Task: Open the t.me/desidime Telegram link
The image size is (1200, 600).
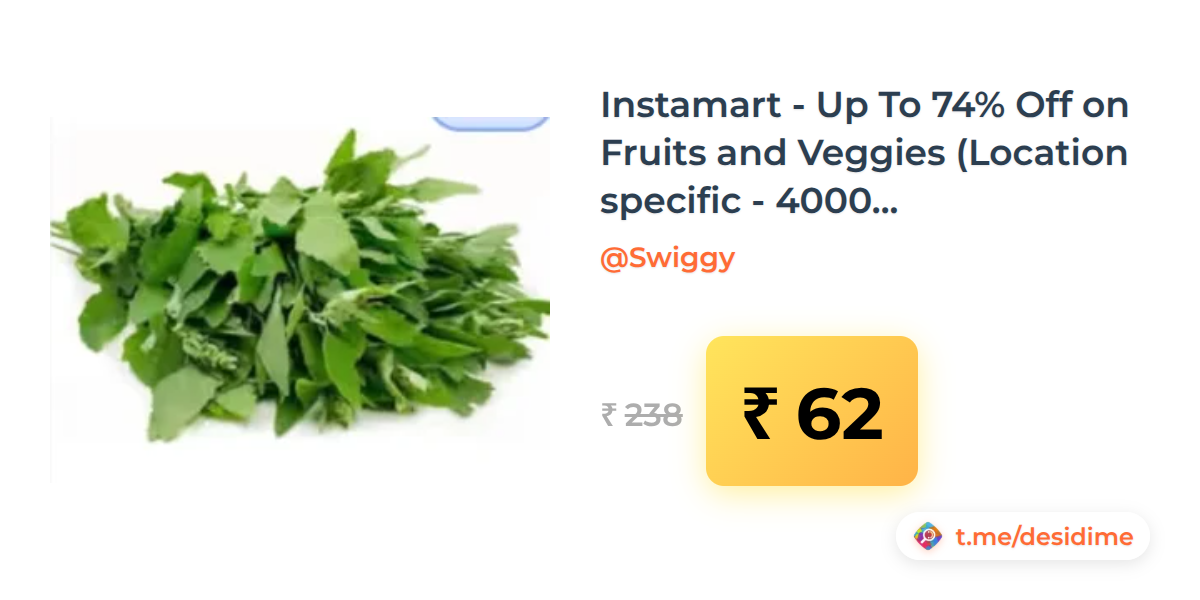Action: point(1044,537)
